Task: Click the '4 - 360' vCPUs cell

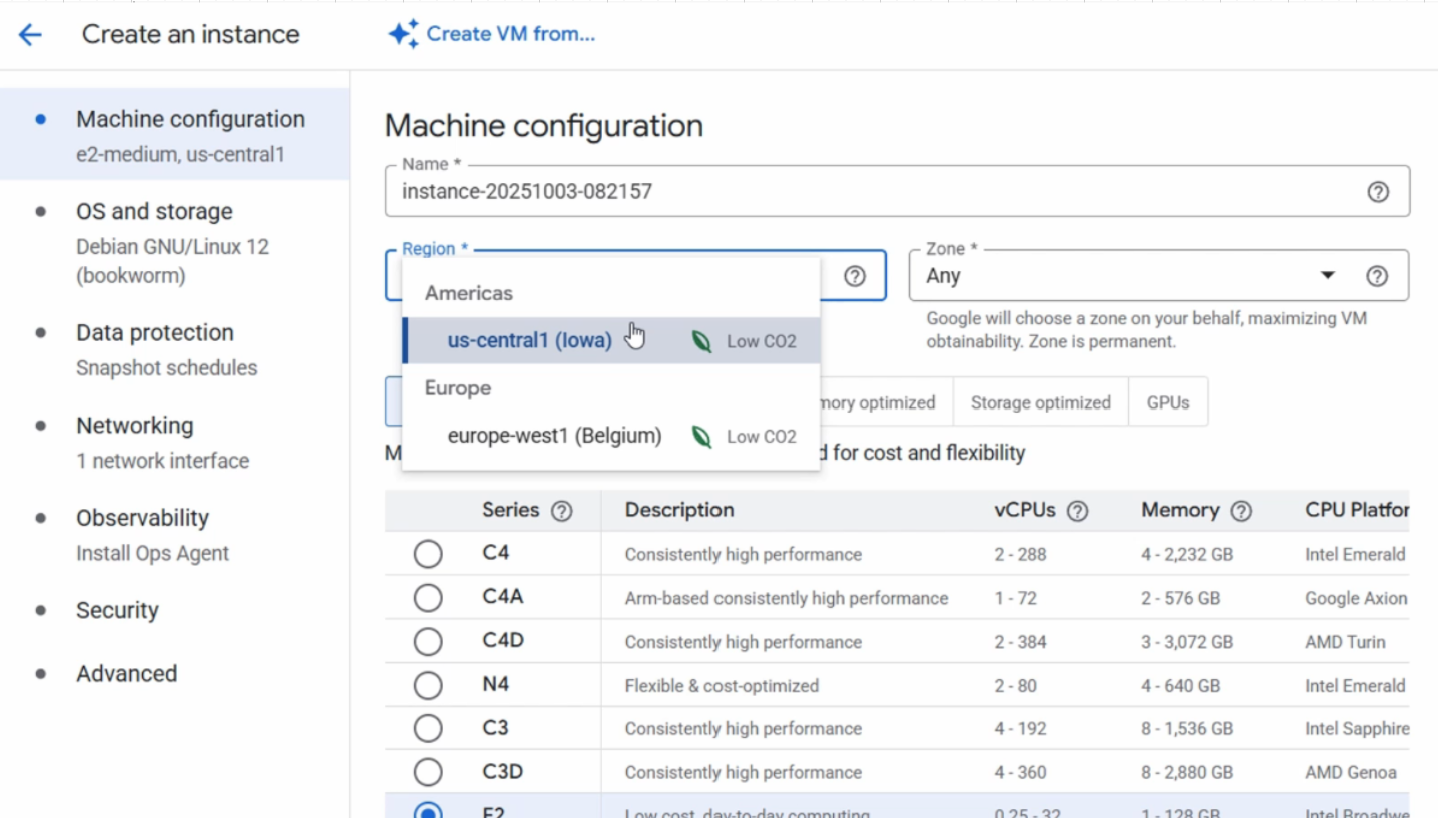Action: pos(1020,772)
